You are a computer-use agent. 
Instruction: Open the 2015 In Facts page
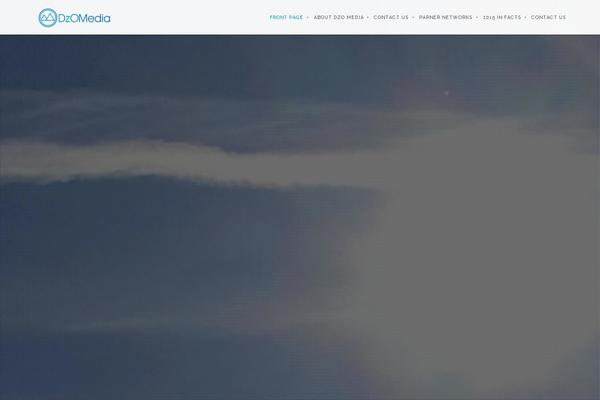click(x=502, y=17)
